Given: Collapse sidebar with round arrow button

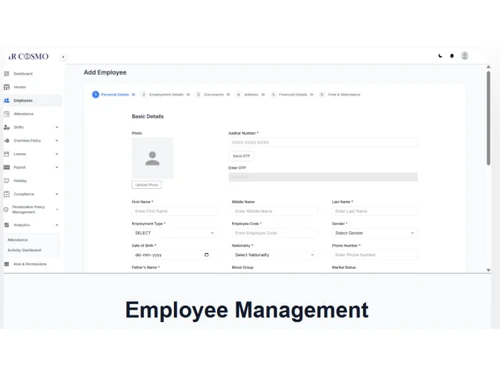Looking at the screenshot, I should point(63,57).
